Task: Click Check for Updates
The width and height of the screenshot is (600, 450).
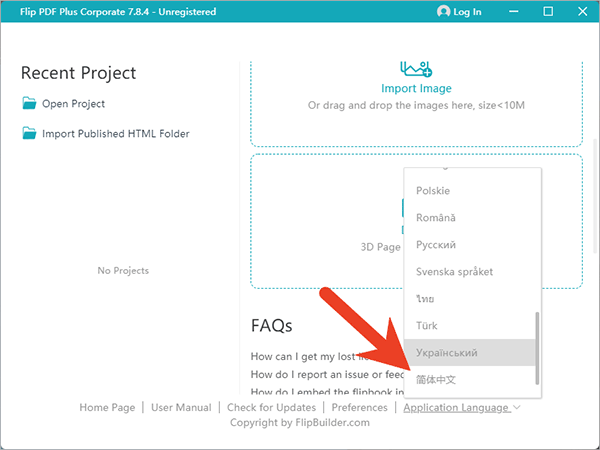Action: pyautogui.click(x=271, y=408)
